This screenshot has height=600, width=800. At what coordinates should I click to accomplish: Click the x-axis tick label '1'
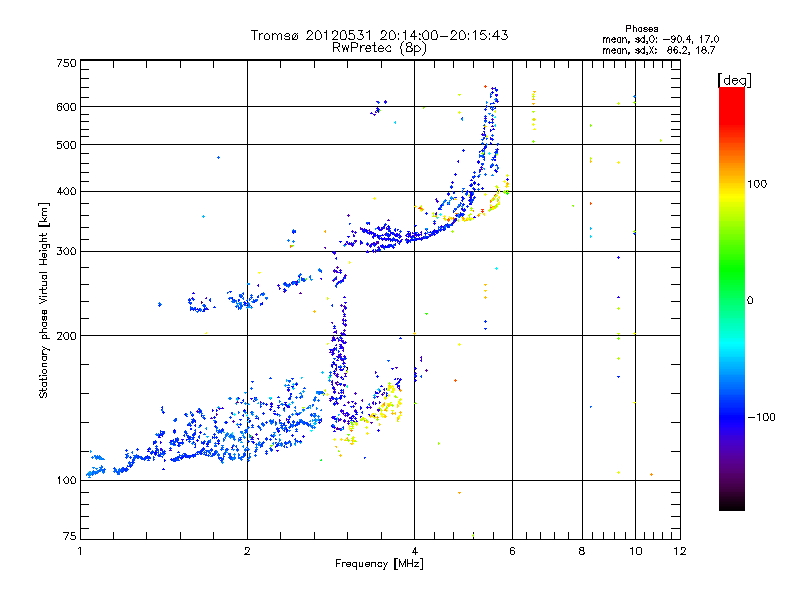point(80,551)
